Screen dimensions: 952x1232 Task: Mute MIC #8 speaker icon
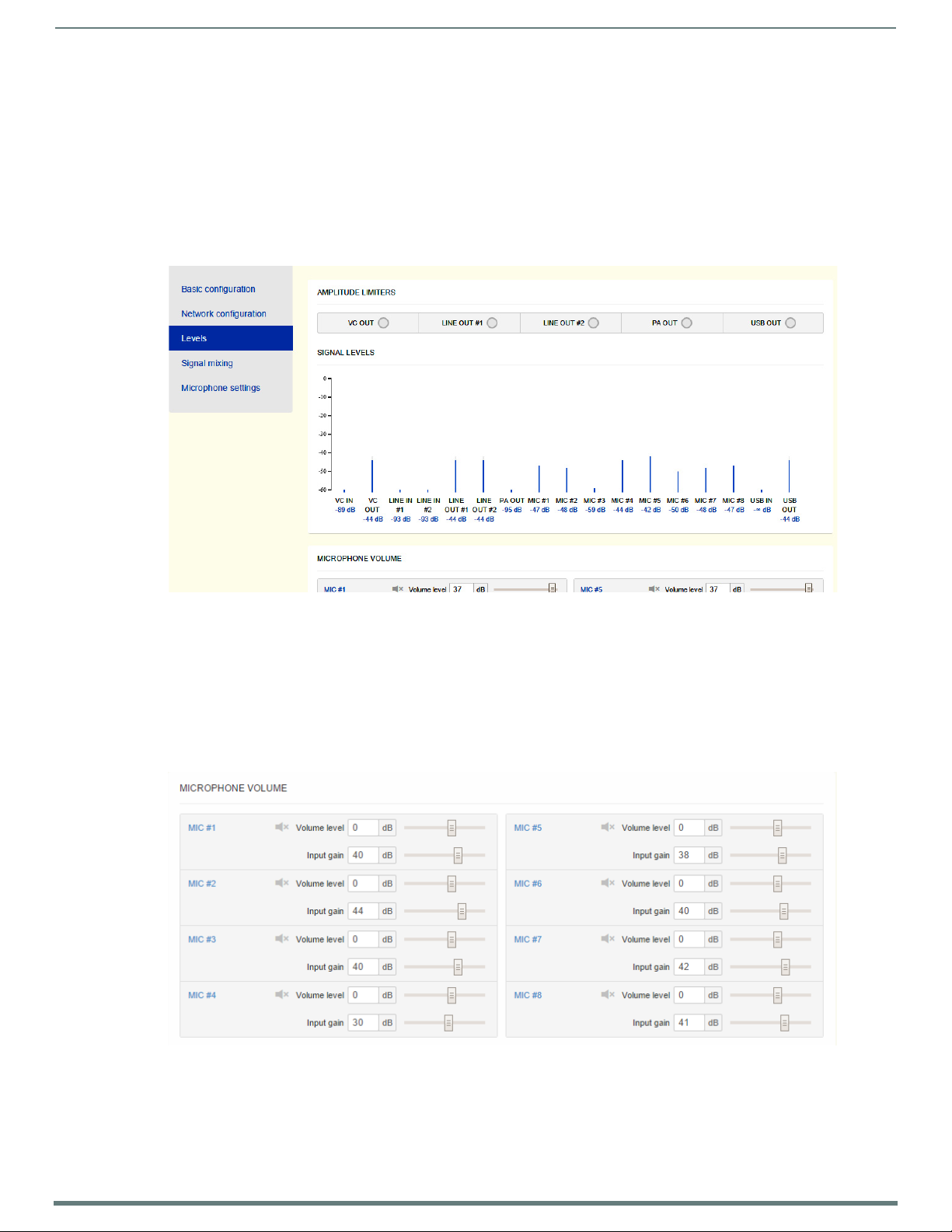(x=608, y=995)
